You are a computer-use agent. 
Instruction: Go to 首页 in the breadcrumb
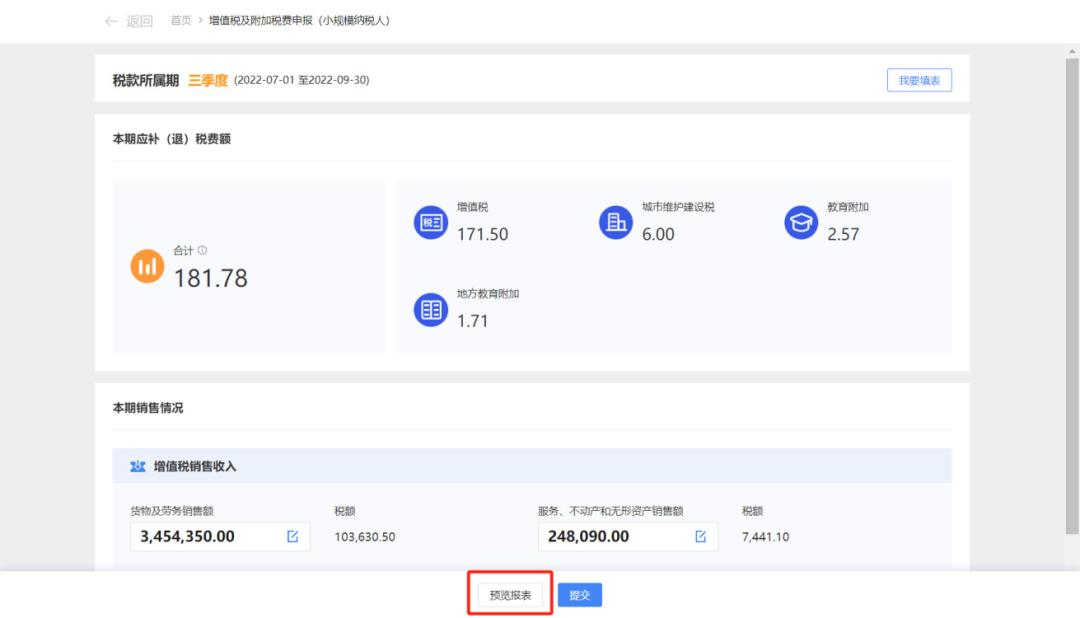pyautogui.click(x=181, y=21)
